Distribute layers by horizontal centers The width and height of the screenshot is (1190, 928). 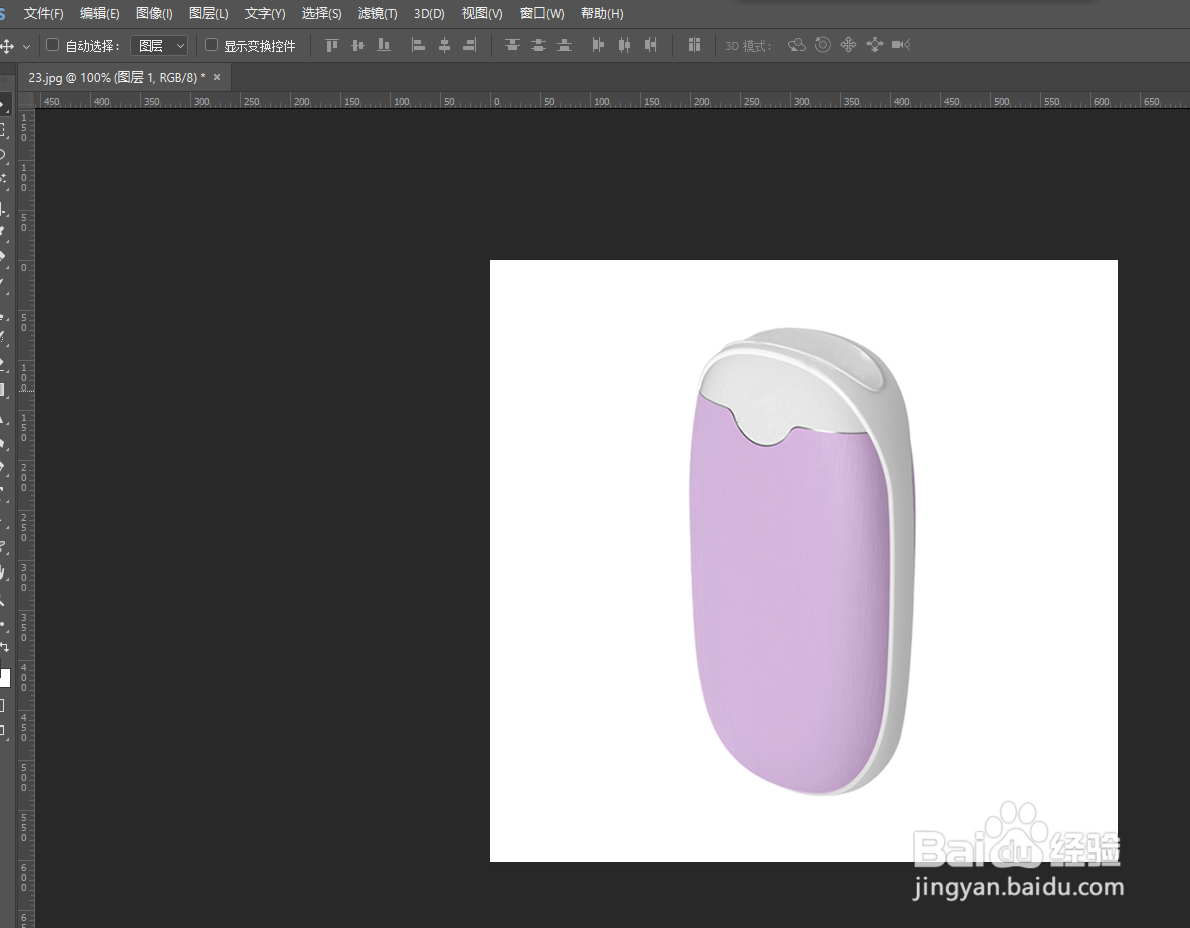pyautogui.click(x=624, y=46)
